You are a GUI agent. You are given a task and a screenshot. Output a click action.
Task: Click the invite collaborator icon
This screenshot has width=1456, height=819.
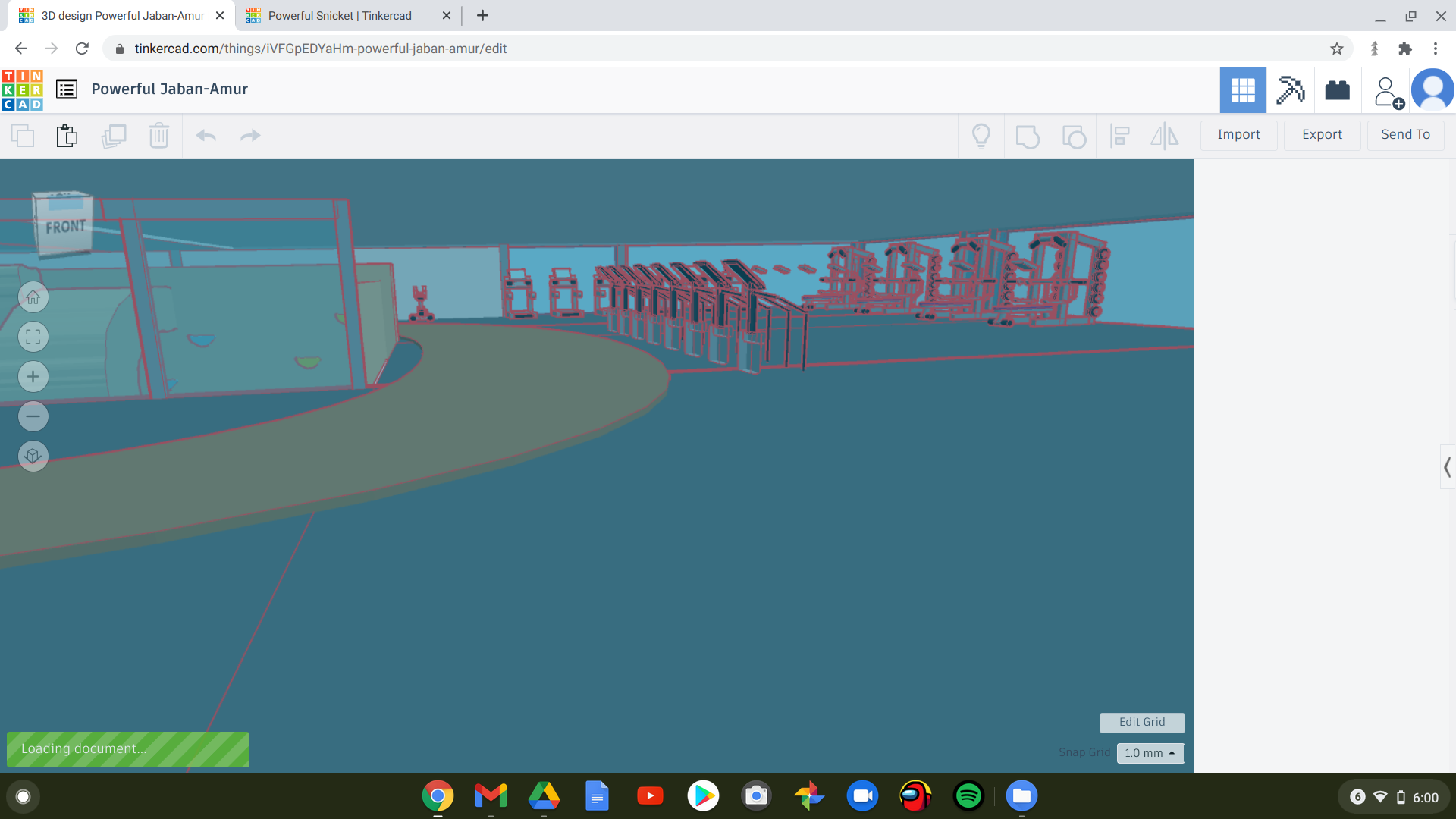(x=1388, y=92)
